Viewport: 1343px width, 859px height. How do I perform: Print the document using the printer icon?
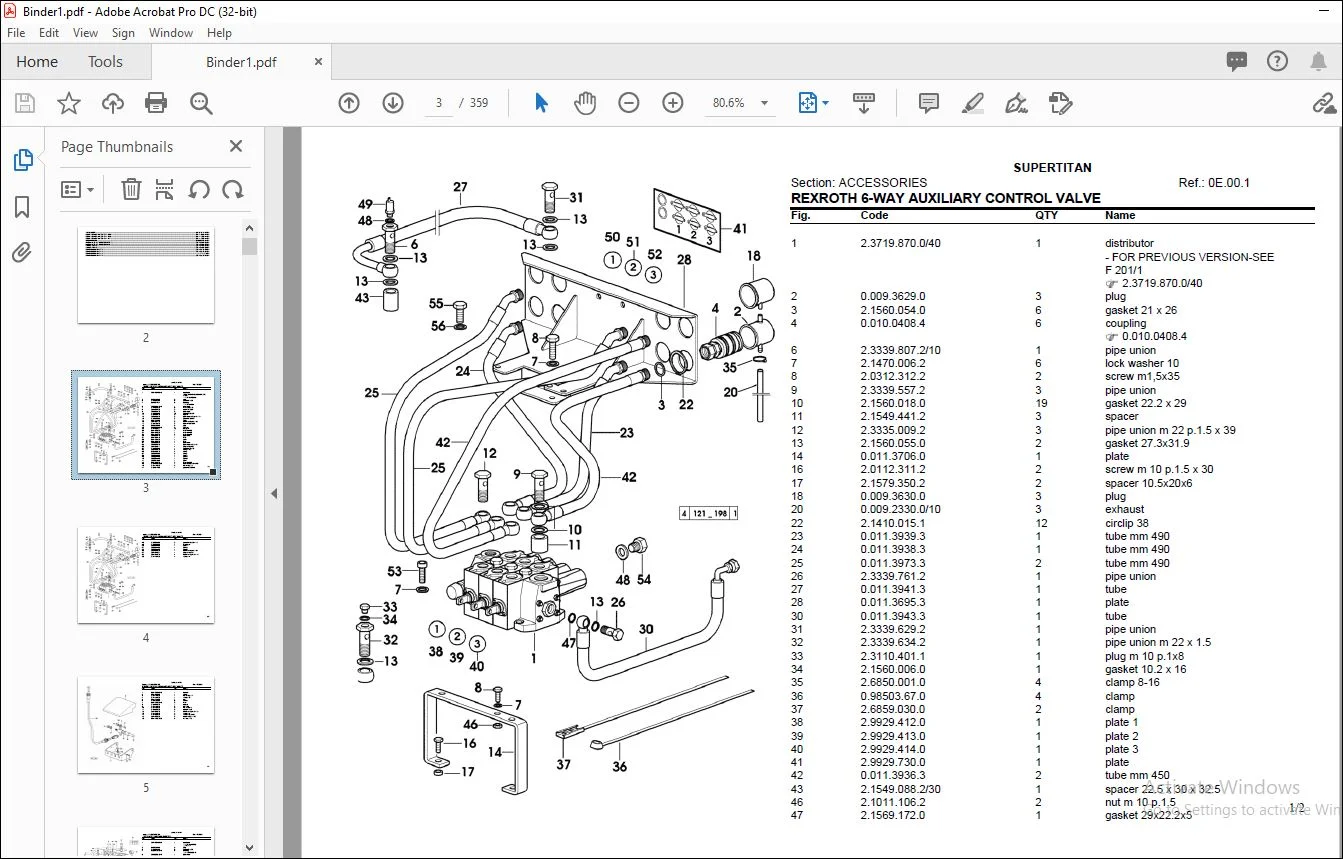point(156,103)
